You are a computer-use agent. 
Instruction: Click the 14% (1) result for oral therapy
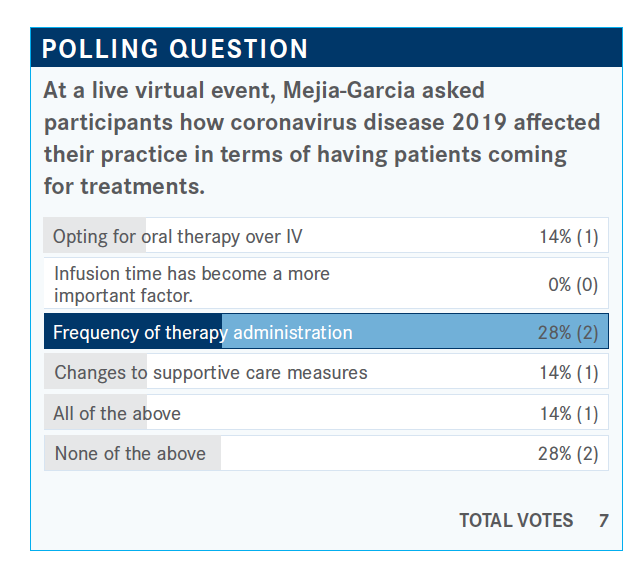568,237
